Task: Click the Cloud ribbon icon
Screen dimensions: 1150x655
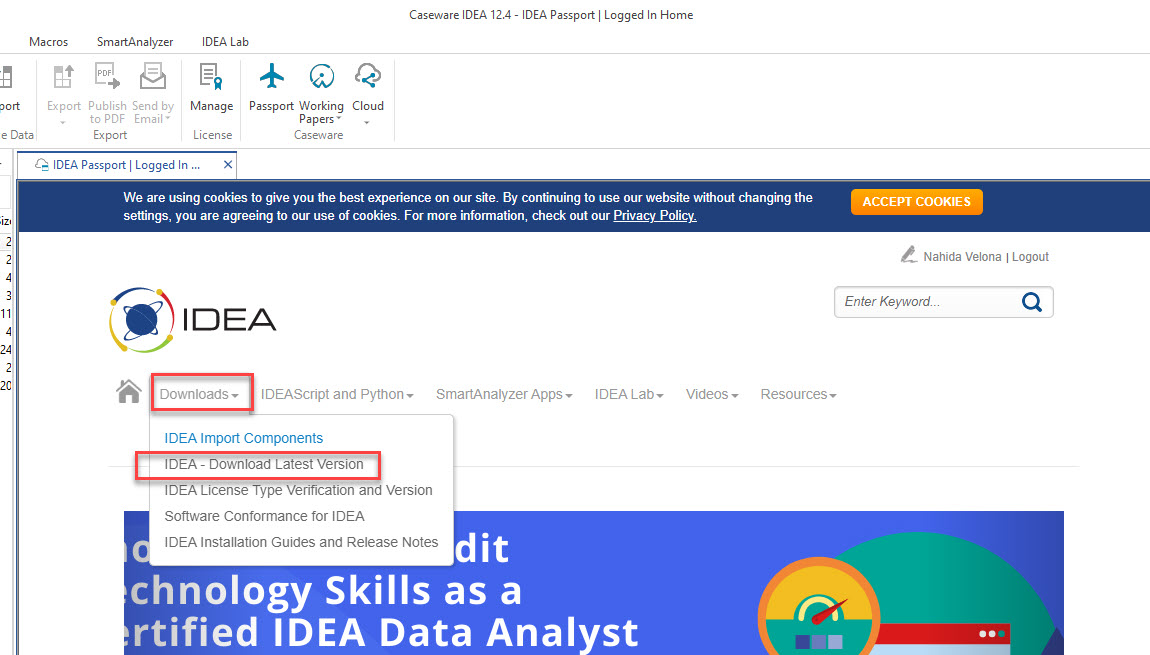Action: (368, 78)
